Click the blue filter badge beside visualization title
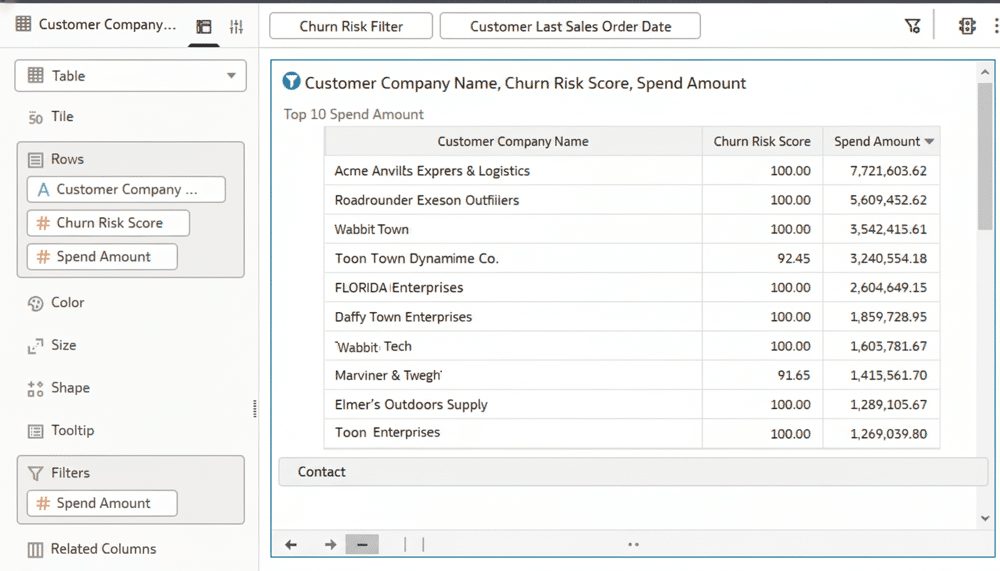 tap(292, 82)
